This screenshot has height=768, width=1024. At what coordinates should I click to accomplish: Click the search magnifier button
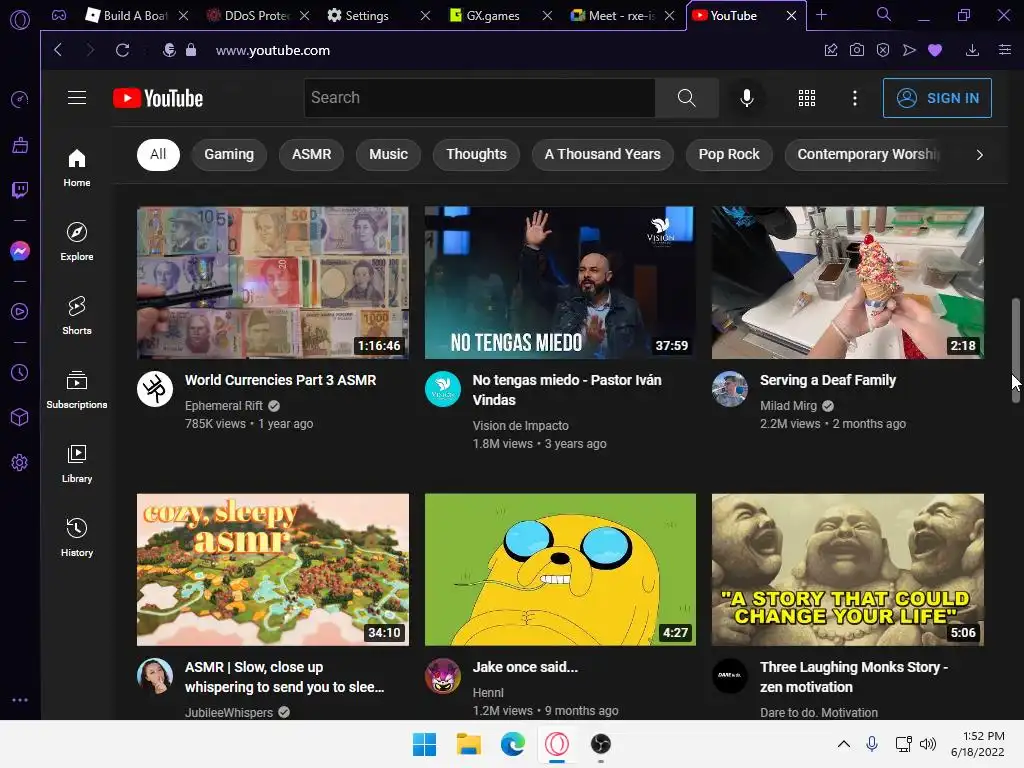(x=686, y=98)
